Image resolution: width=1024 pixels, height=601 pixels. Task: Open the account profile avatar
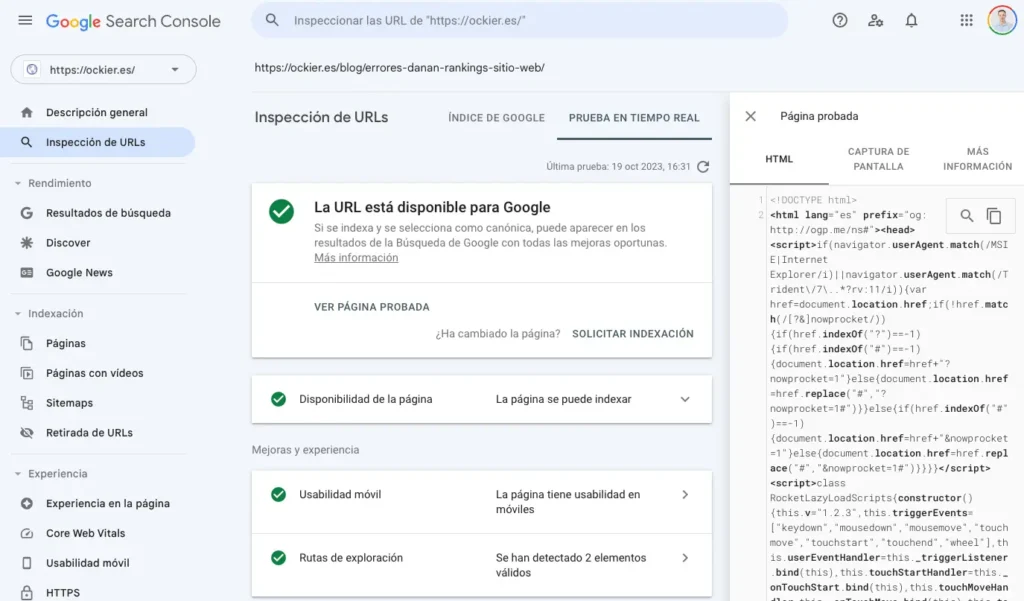1002,20
